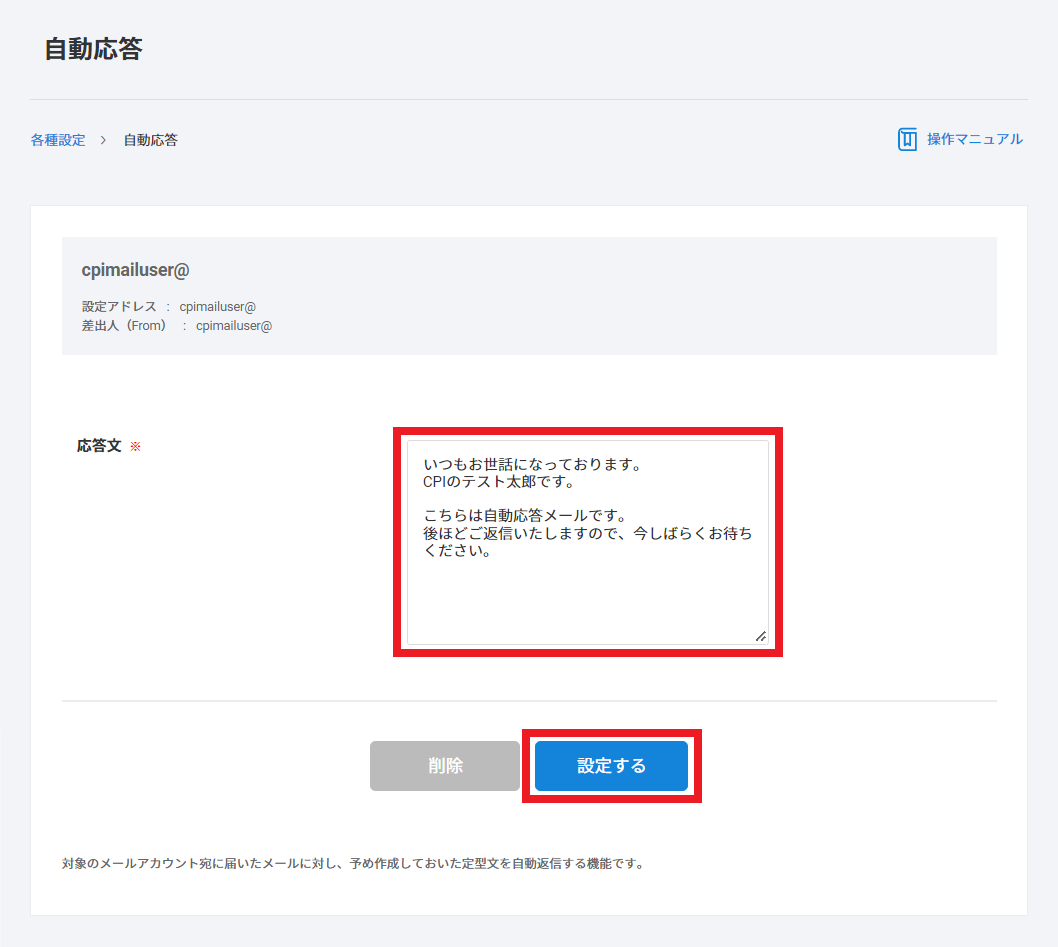Click the 差出人（From） address value
This screenshot has height=947, width=1058.
pos(234,325)
